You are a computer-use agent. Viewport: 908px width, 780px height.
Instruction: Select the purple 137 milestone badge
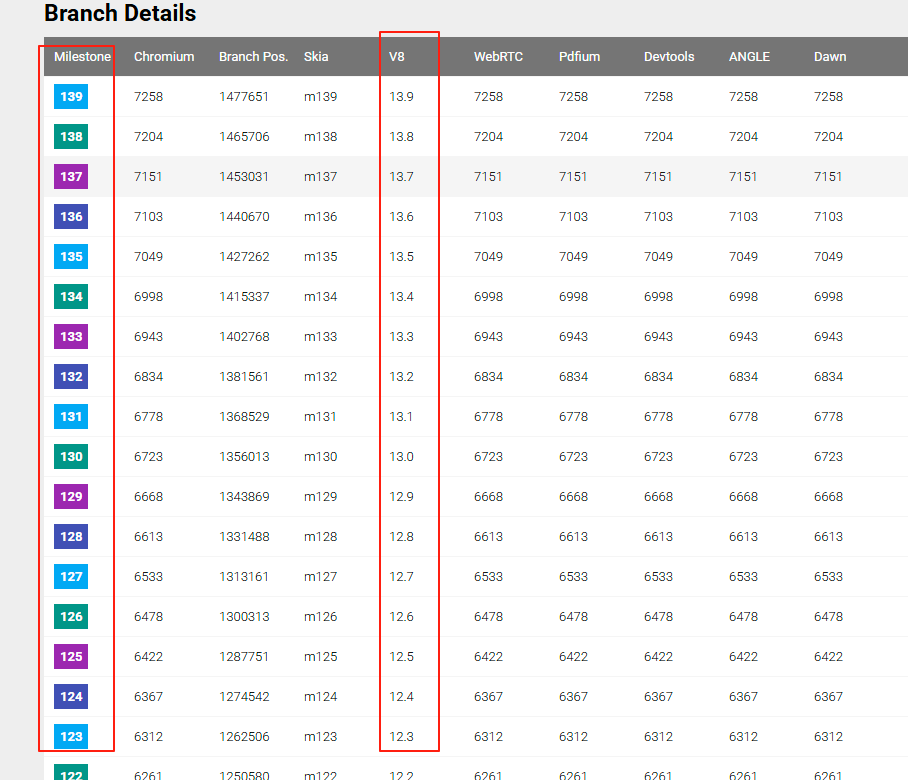(x=71, y=177)
